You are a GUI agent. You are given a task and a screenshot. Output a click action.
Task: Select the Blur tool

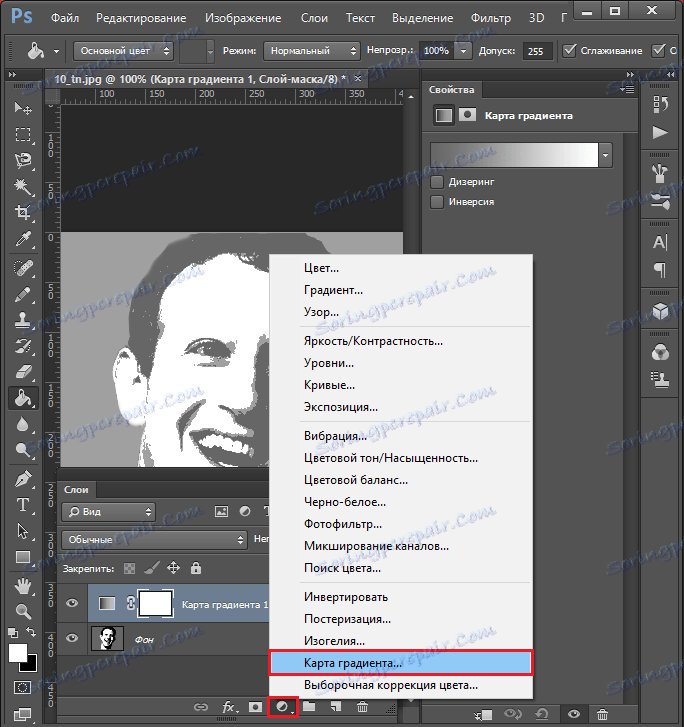pos(22,424)
